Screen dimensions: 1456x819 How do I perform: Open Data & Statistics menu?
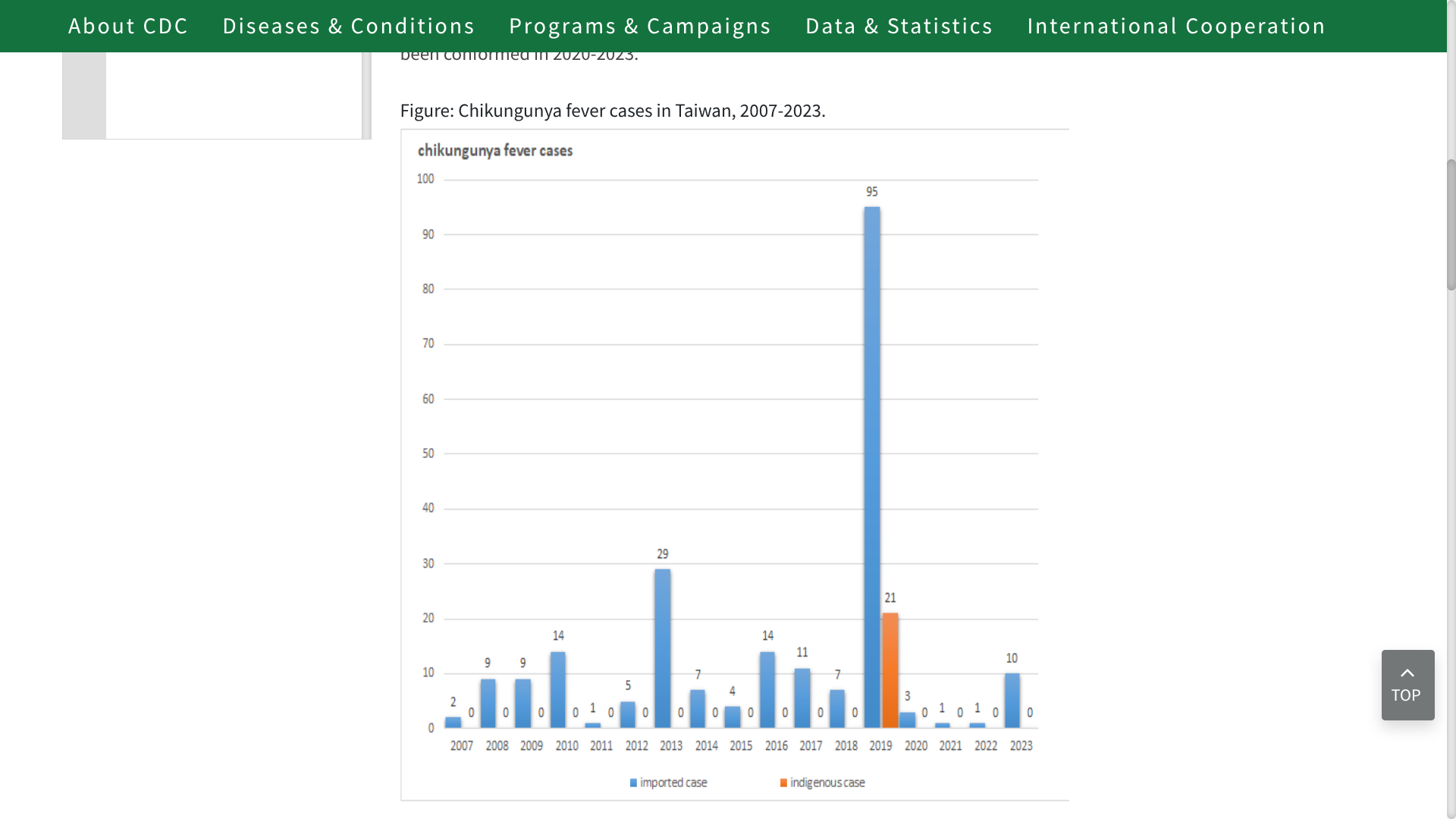899,26
